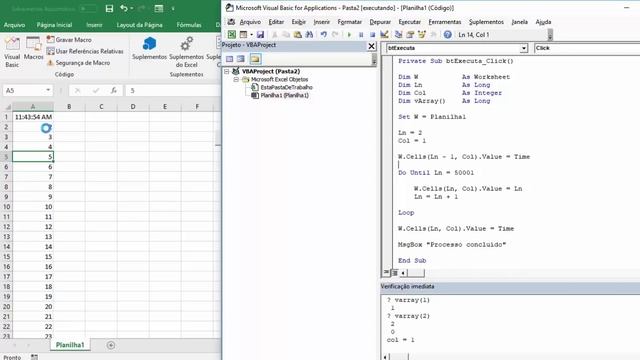This screenshot has width=640, height=360.
Task: Click Segurança de Macro in Excel ribbon
Action: click(78, 63)
